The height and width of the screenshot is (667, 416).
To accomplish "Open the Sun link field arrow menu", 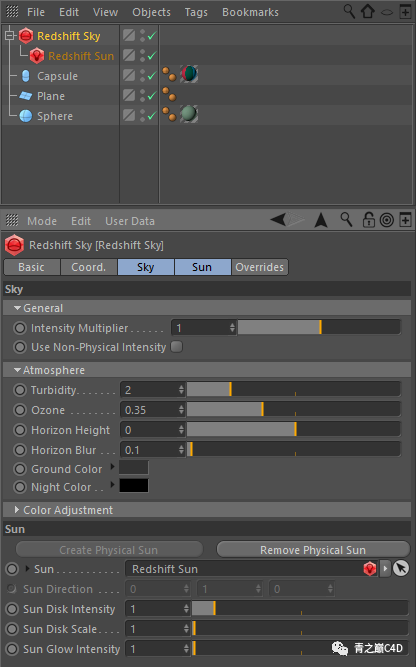I will [385, 568].
